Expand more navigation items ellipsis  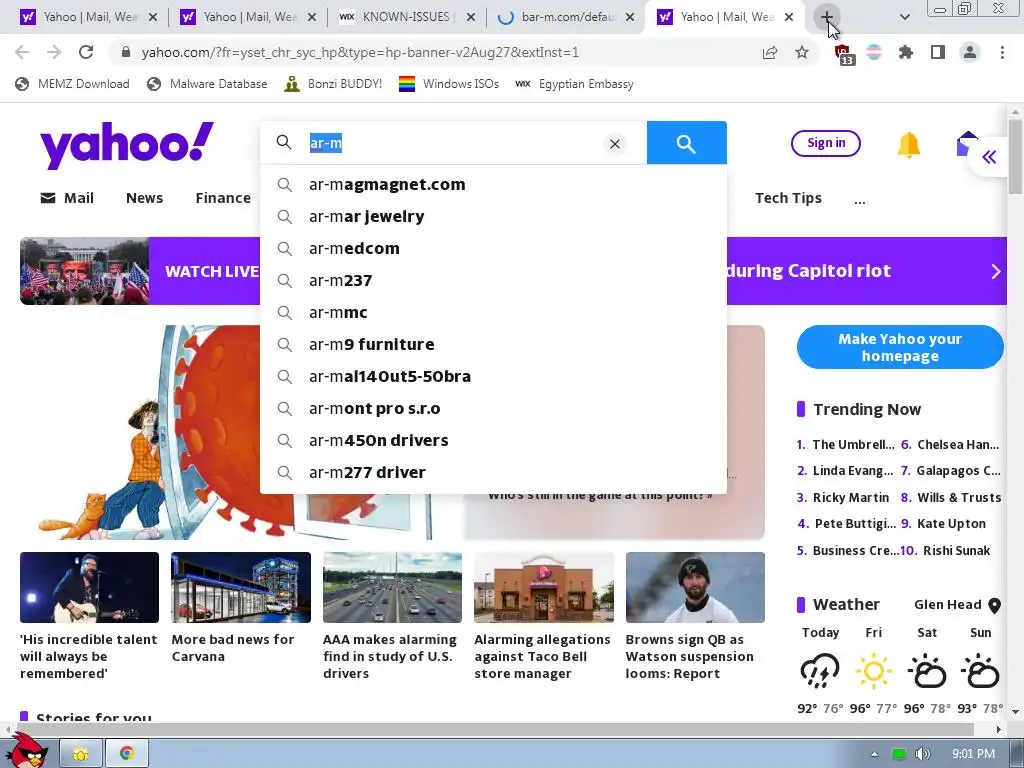tap(860, 200)
